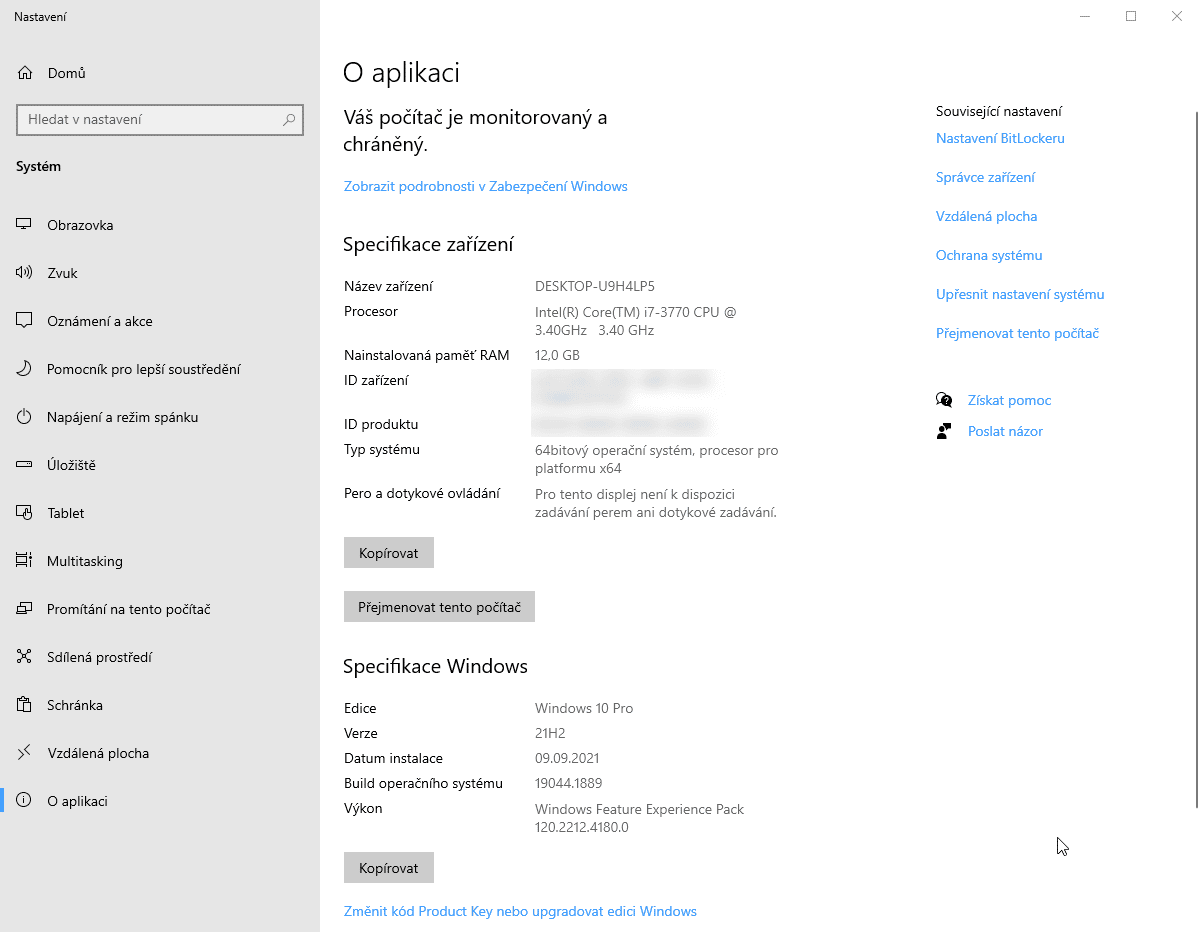Go to Vzdálená plocha sidebar item
The image size is (1200, 932).
click(x=98, y=753)
